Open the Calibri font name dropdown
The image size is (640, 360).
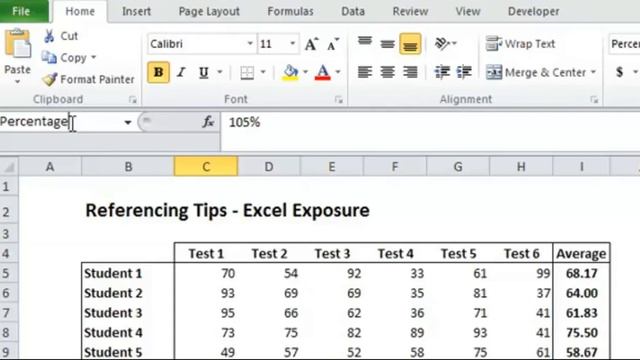coord(250,44)
